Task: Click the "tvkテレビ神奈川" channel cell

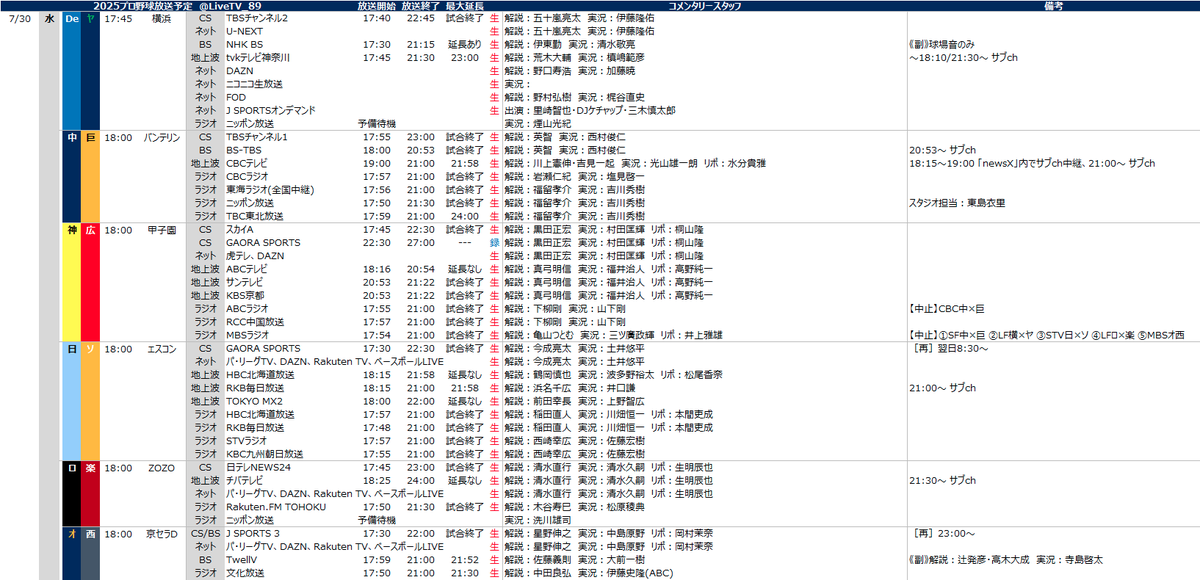Action: 260,58
